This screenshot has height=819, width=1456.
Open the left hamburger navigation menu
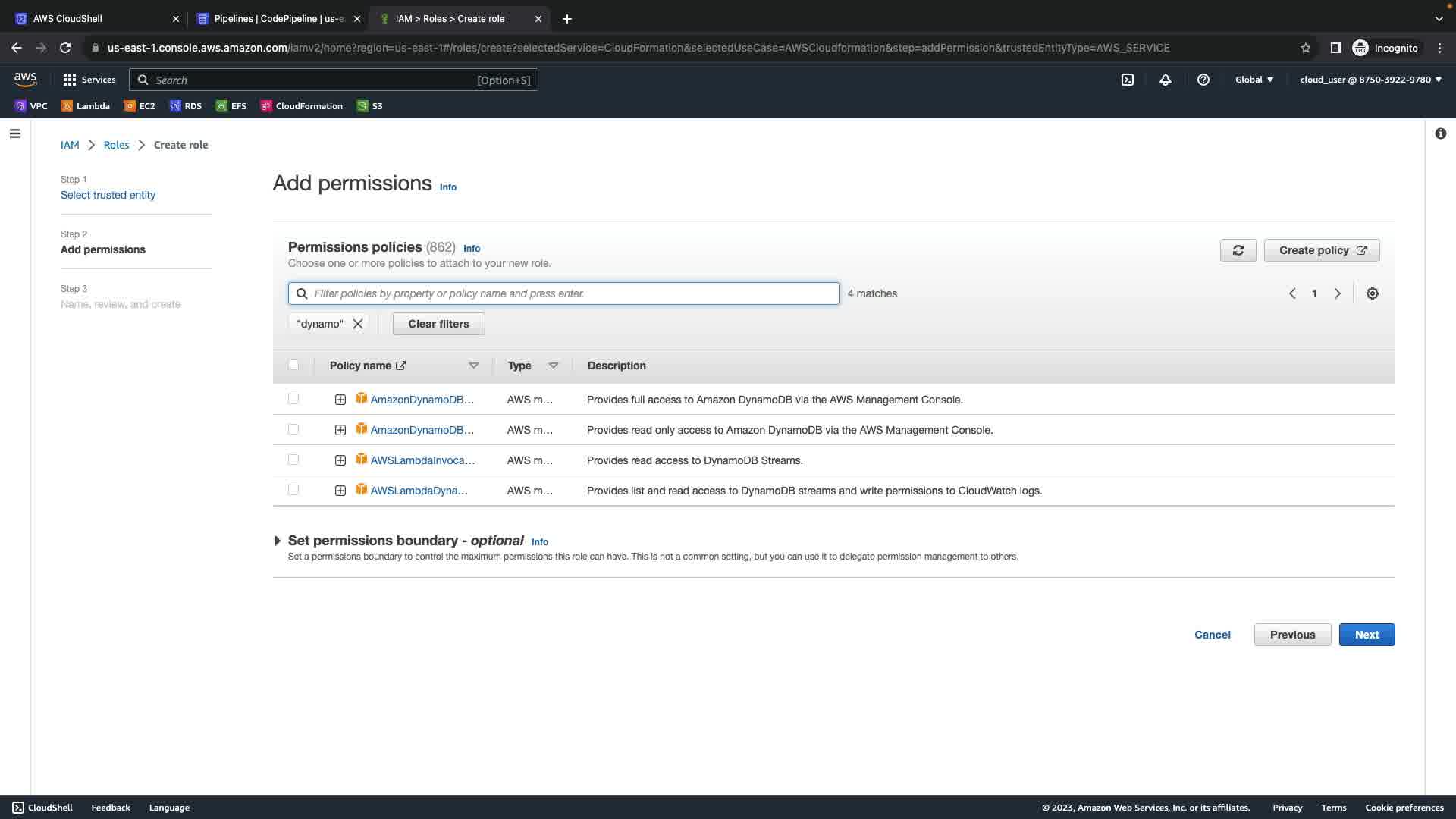[15, 133]
